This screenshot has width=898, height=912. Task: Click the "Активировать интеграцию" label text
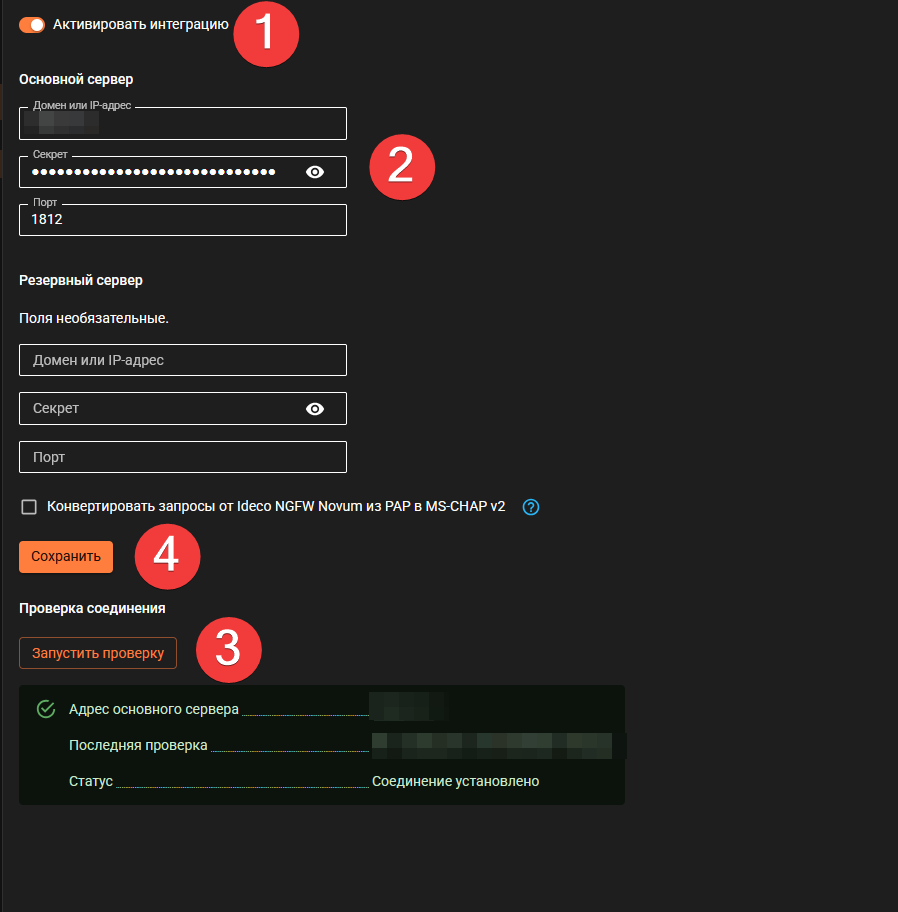point(140,24)
